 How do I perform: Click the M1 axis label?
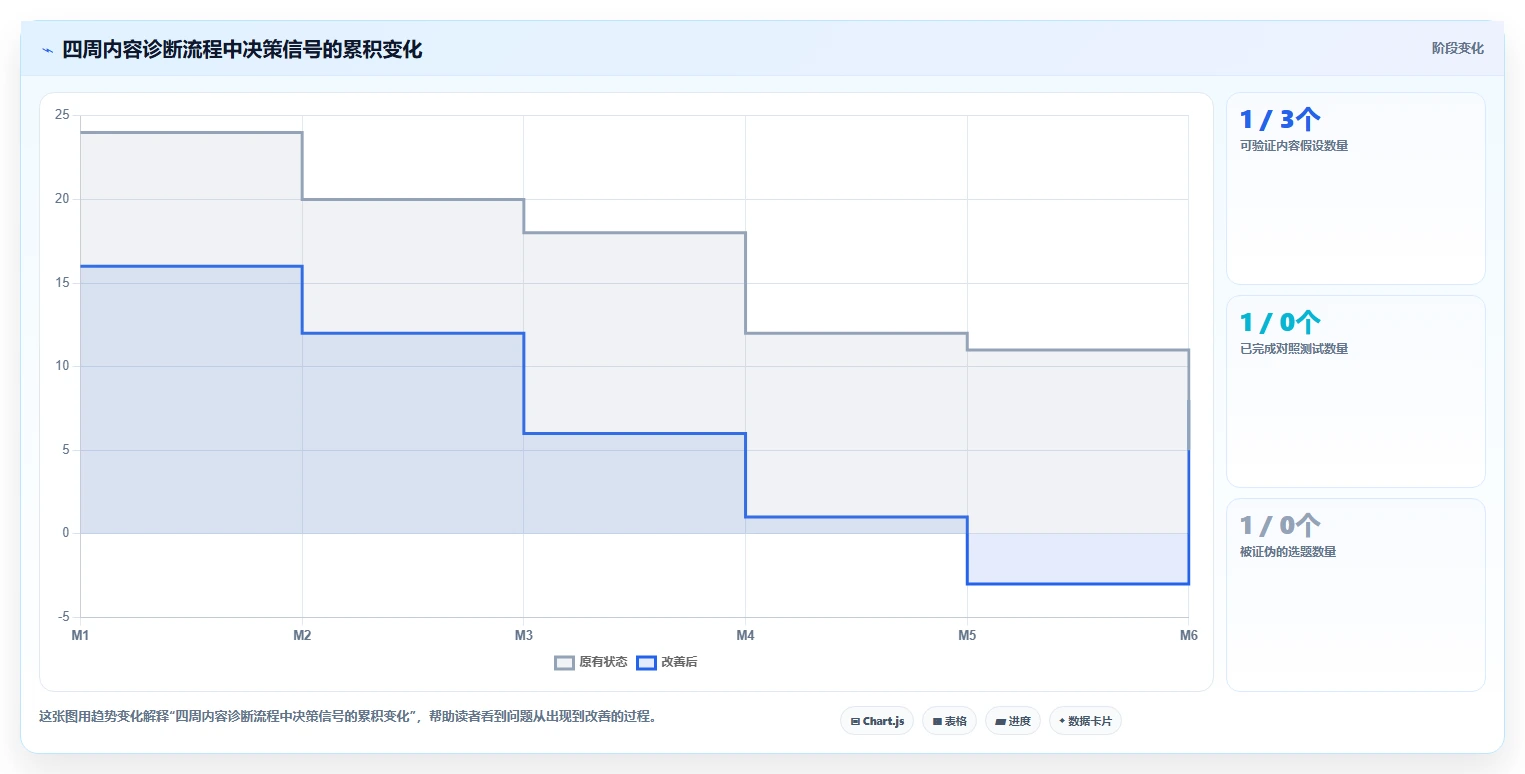click(x=80, y=635)
